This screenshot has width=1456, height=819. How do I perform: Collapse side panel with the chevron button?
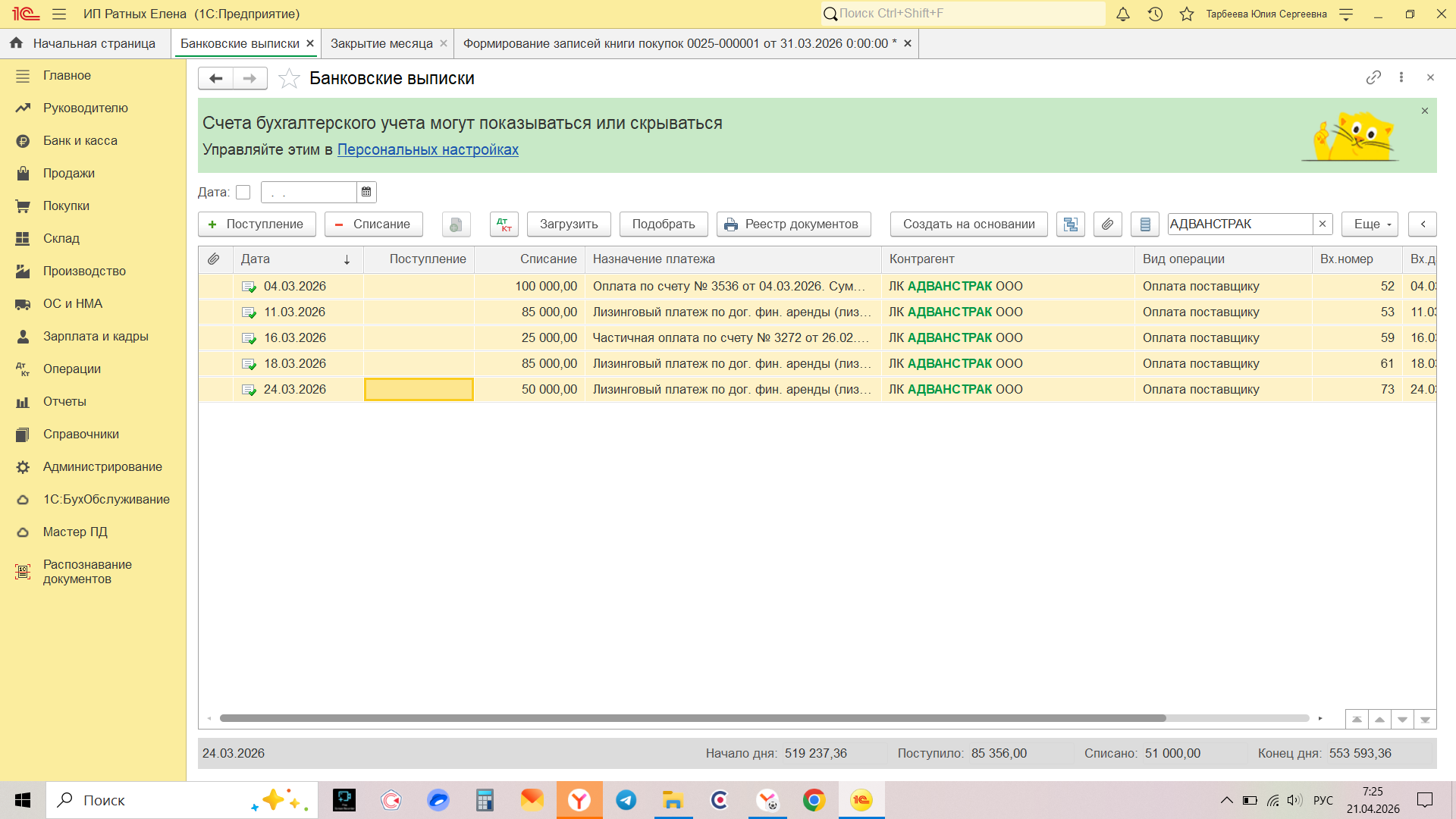point(1423,224)
